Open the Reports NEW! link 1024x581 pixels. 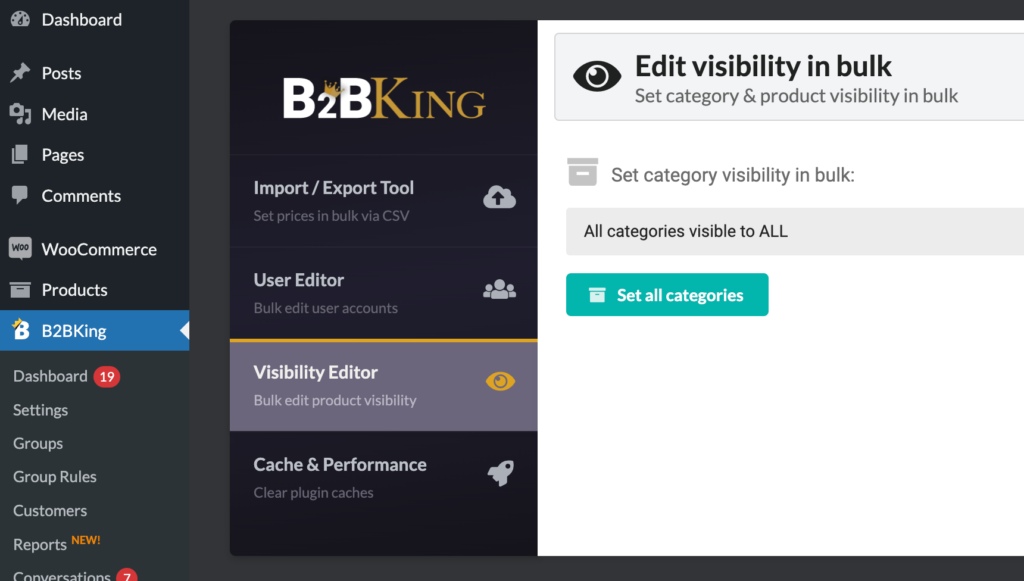57,543
